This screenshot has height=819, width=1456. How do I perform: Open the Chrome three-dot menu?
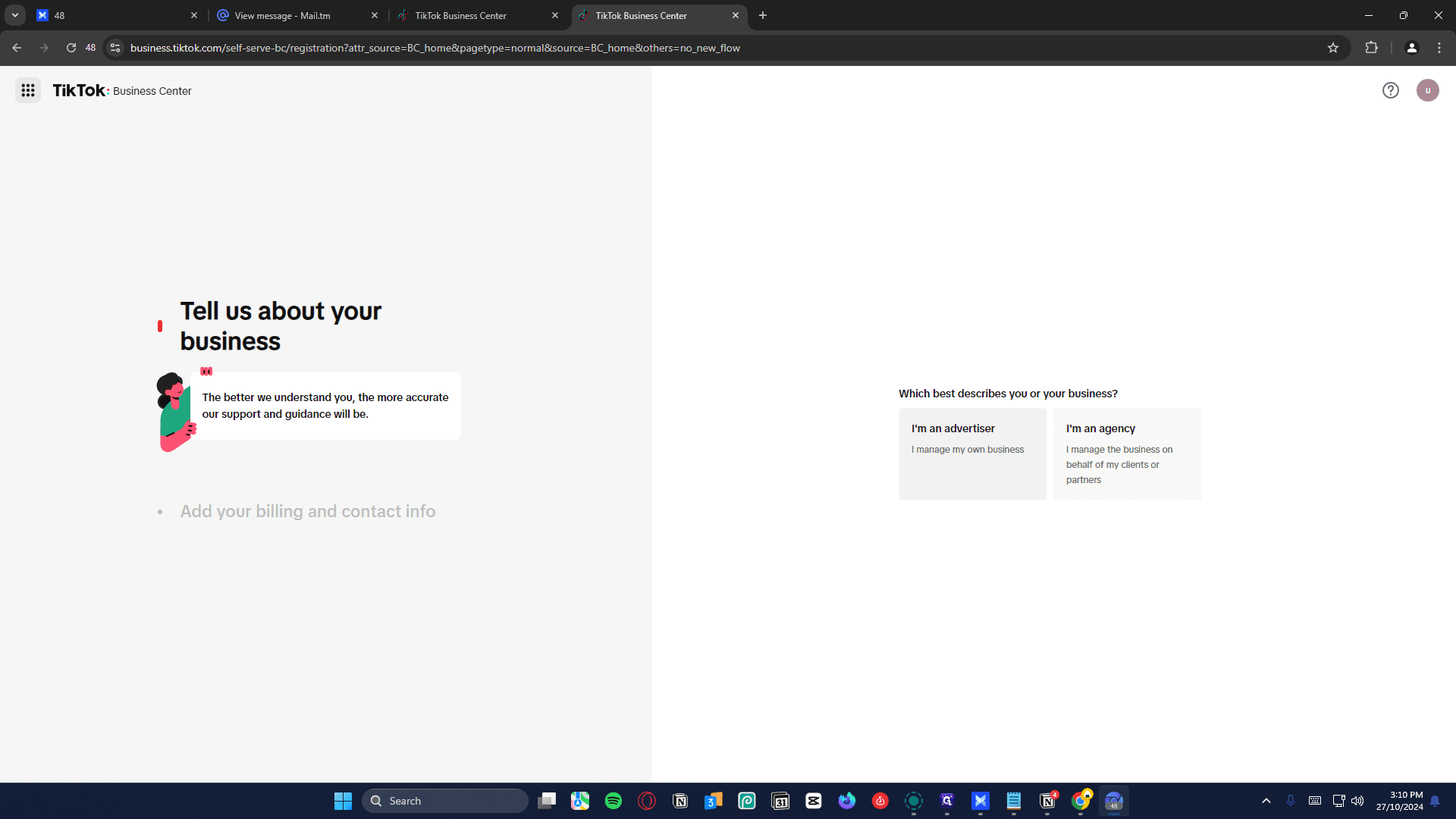1439,48
